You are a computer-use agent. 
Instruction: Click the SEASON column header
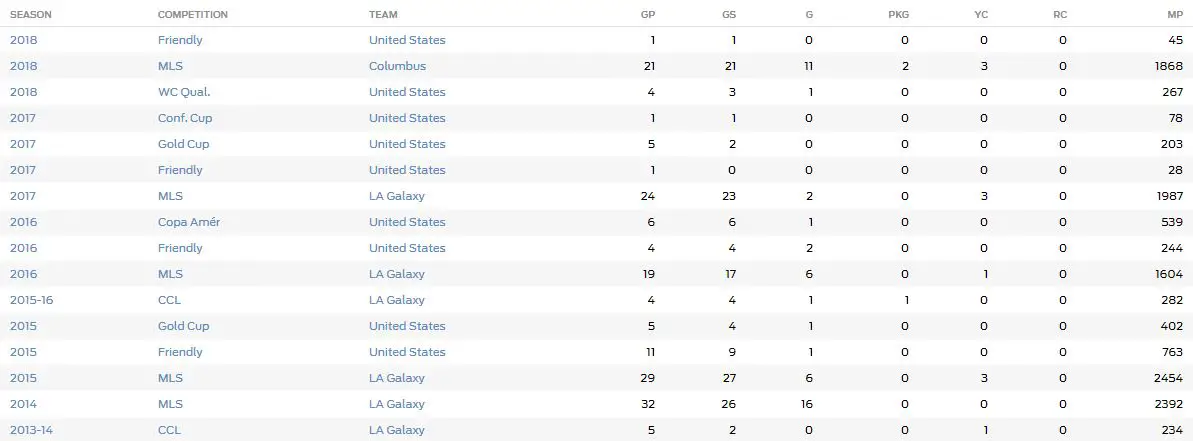click(x=30, y=14)
